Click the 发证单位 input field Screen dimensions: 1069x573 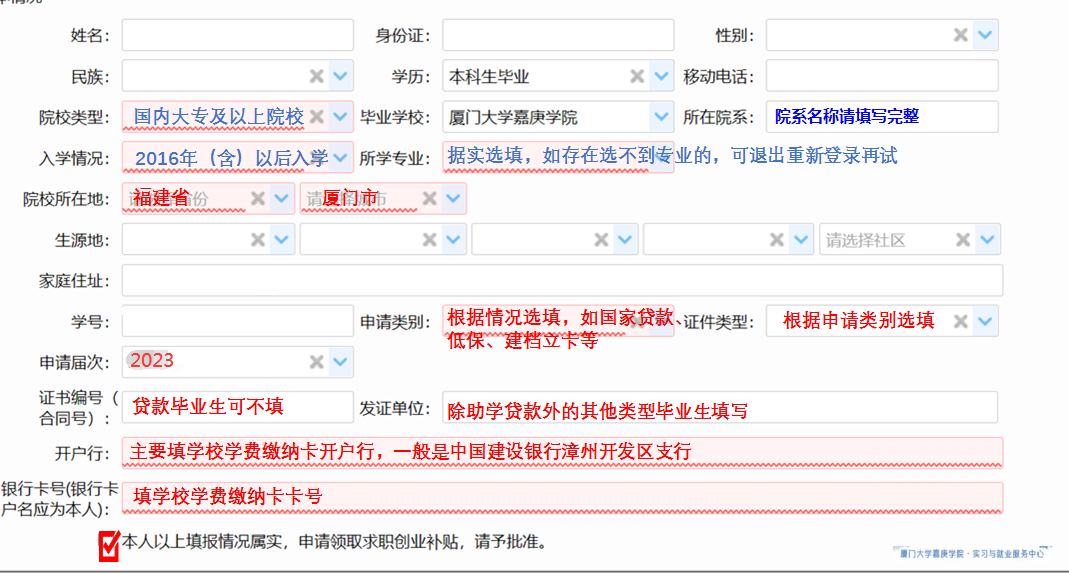point(720,407)
